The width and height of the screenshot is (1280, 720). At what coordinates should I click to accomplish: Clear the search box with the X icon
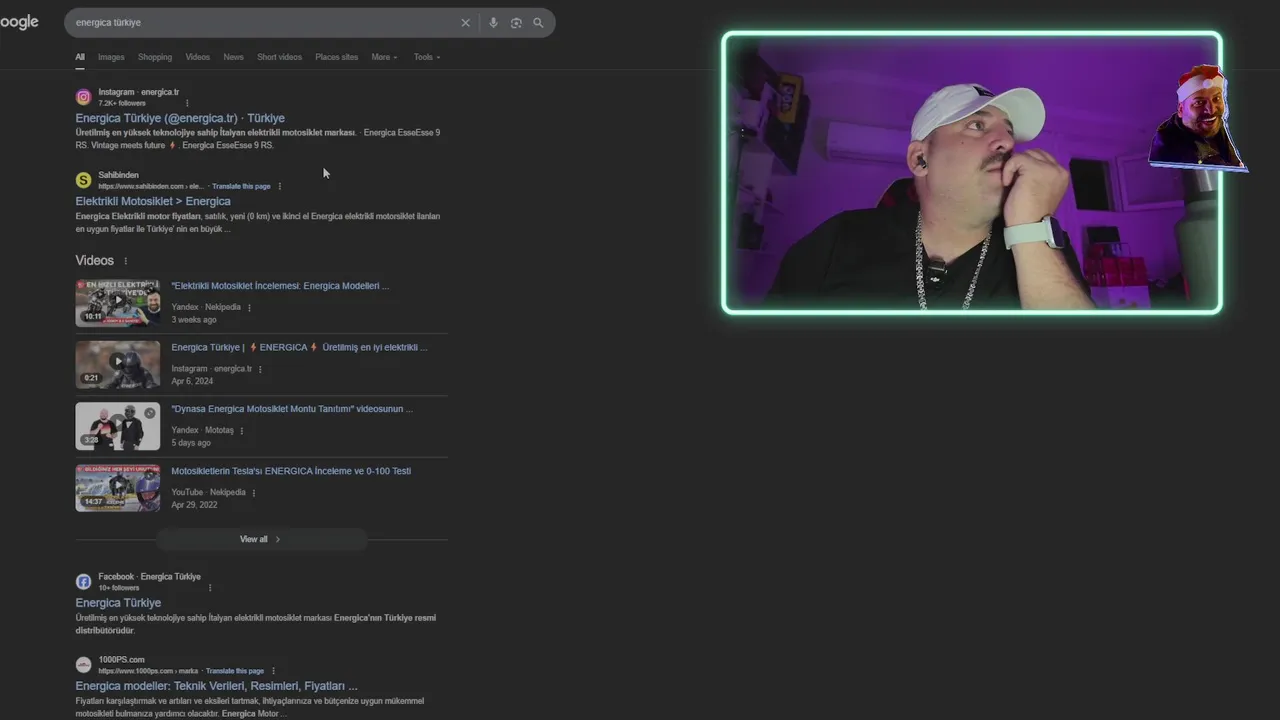[465, 23]
